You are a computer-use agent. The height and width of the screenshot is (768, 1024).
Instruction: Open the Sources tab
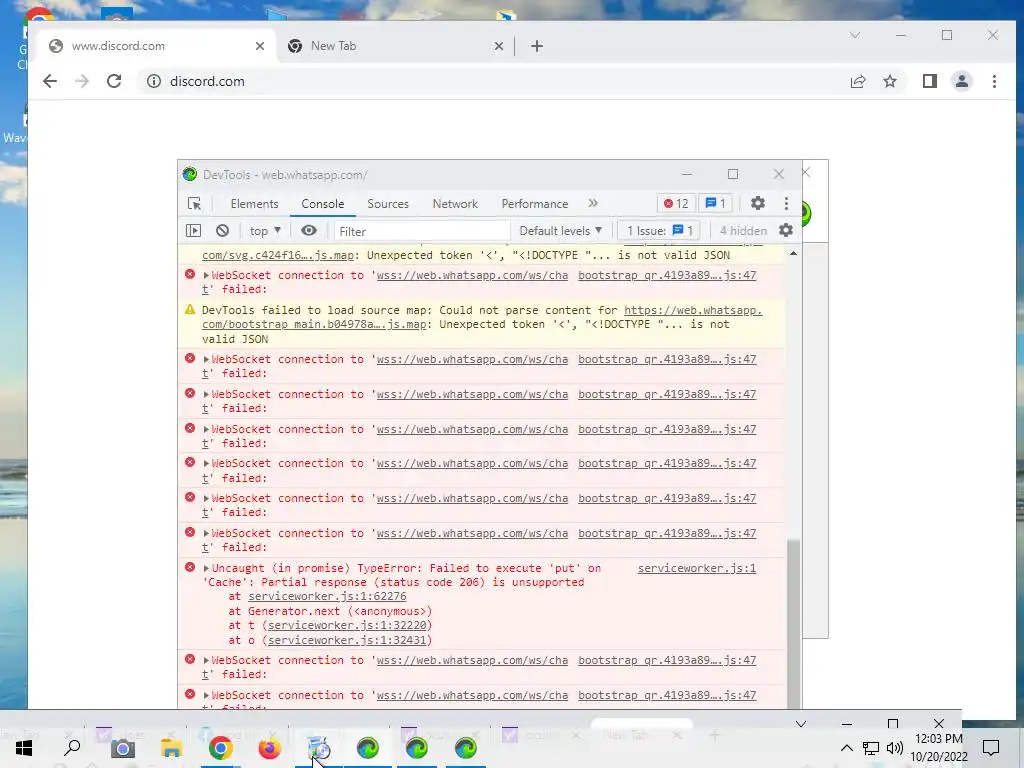[388, 204]
